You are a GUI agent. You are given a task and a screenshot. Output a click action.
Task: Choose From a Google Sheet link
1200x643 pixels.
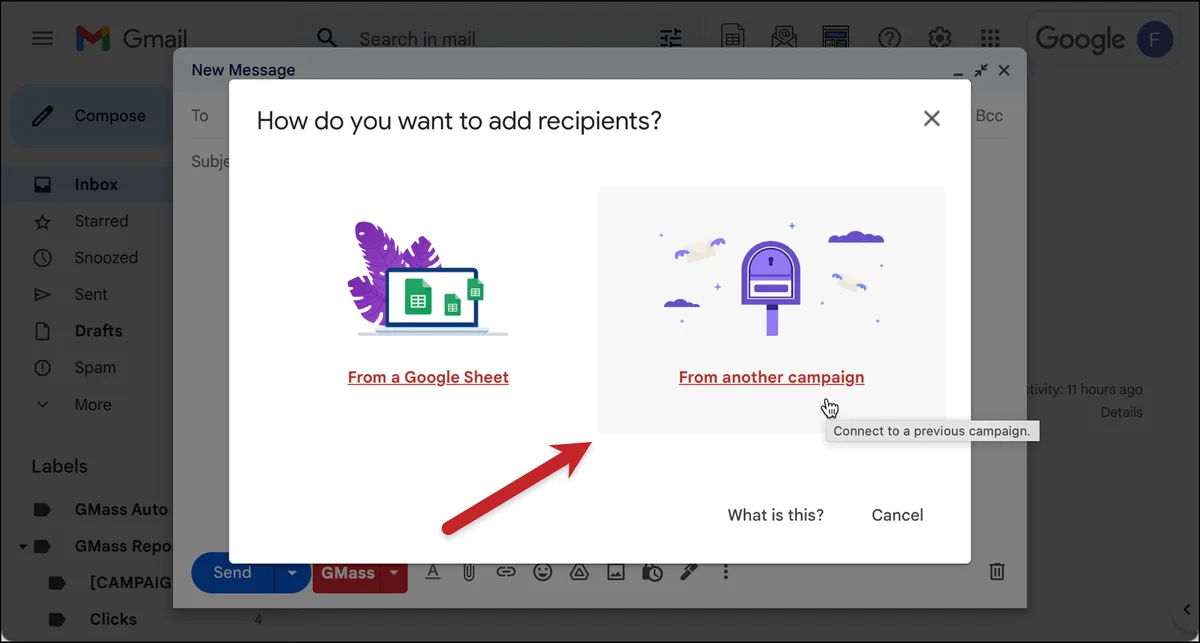tap(428, 377)
